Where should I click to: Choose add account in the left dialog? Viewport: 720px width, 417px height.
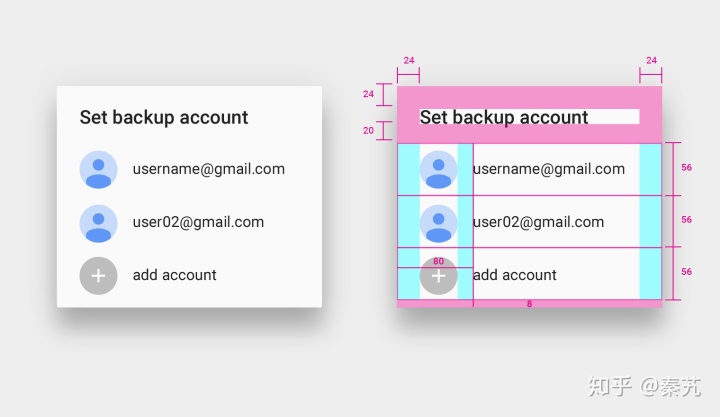174,275
